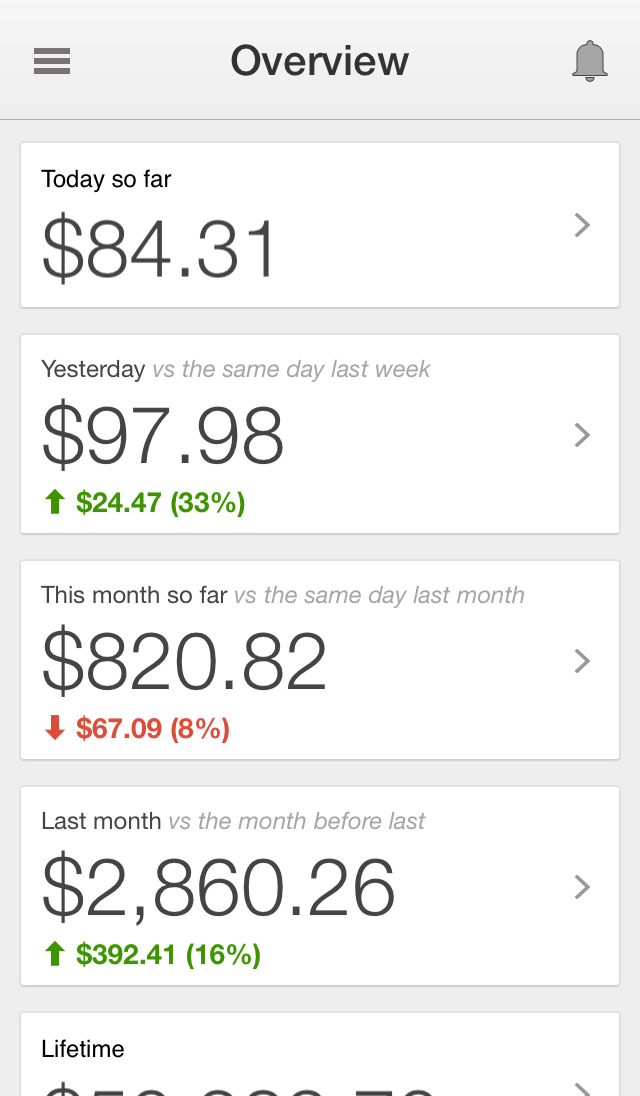
Task: Tap the Today so far label
Action: pyautogui.click(x=106, y=179)
